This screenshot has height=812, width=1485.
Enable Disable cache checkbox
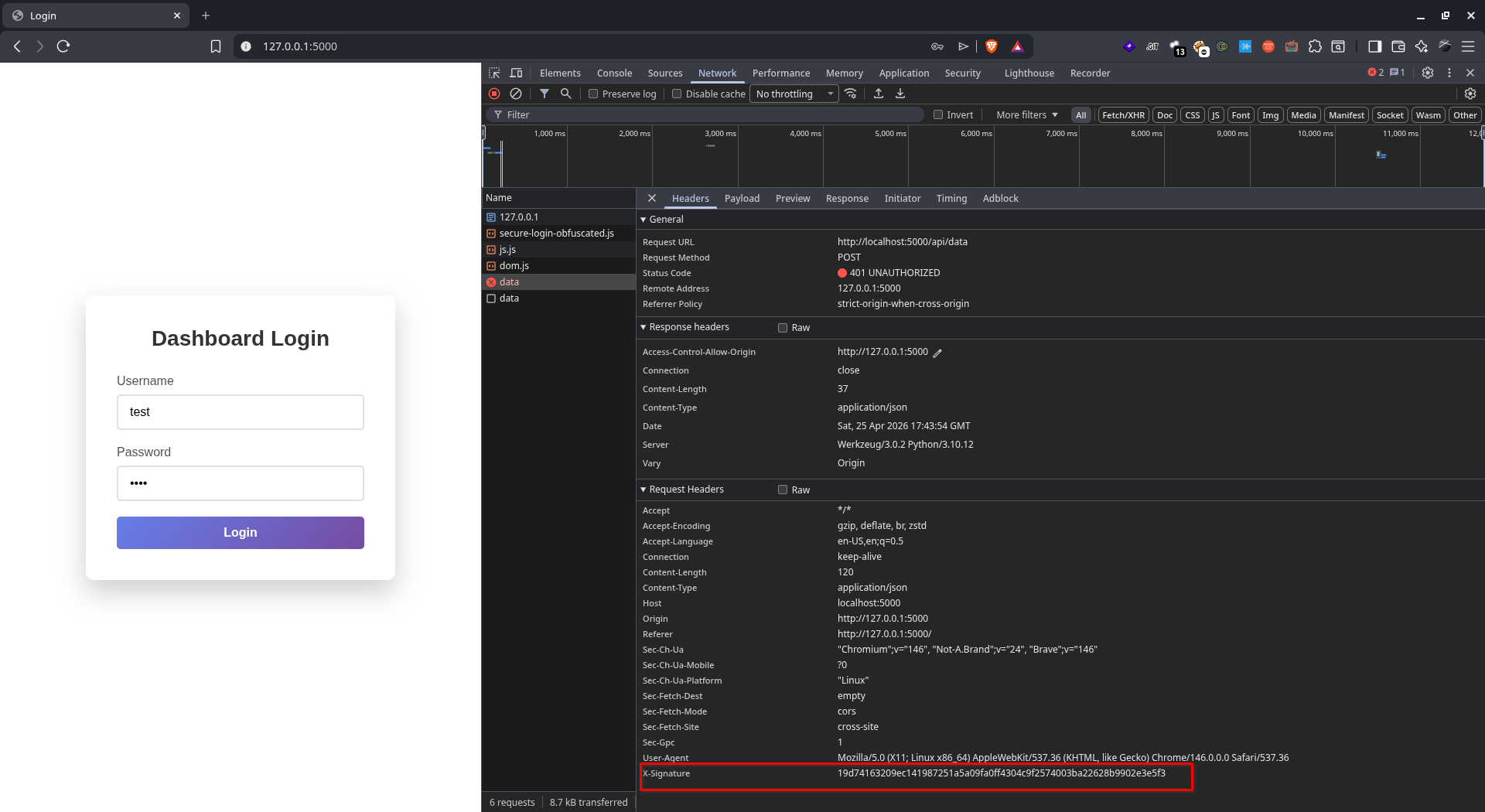pos(677,94)
